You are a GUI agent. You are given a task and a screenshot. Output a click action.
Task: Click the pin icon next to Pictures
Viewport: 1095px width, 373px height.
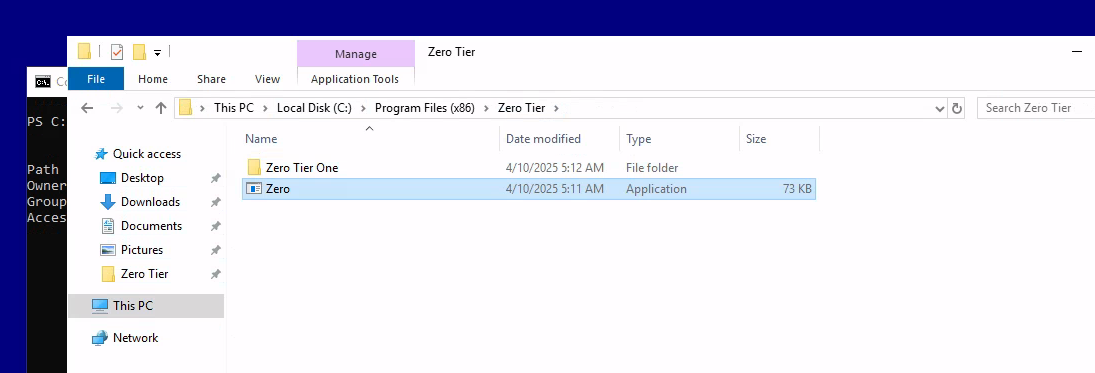pos(216,250)
